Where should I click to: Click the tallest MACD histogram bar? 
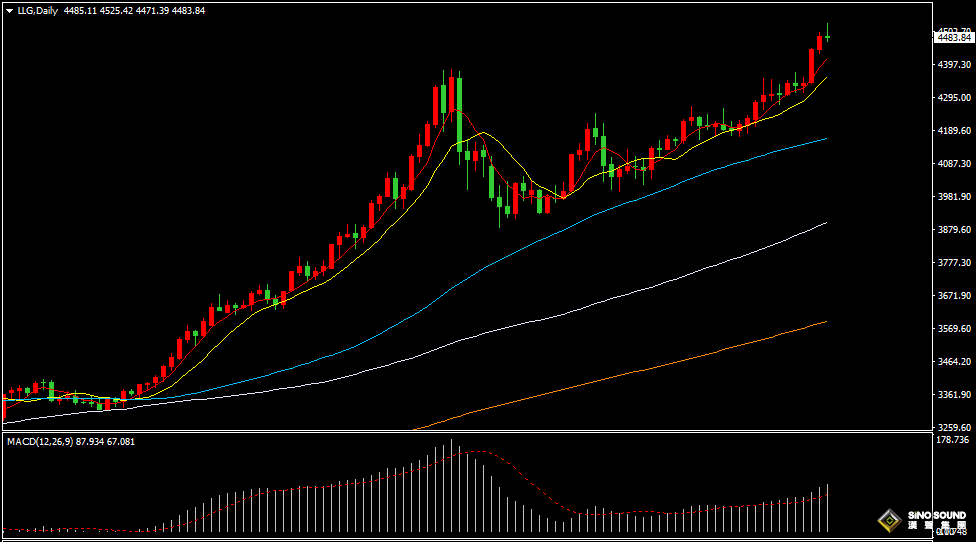451,486
